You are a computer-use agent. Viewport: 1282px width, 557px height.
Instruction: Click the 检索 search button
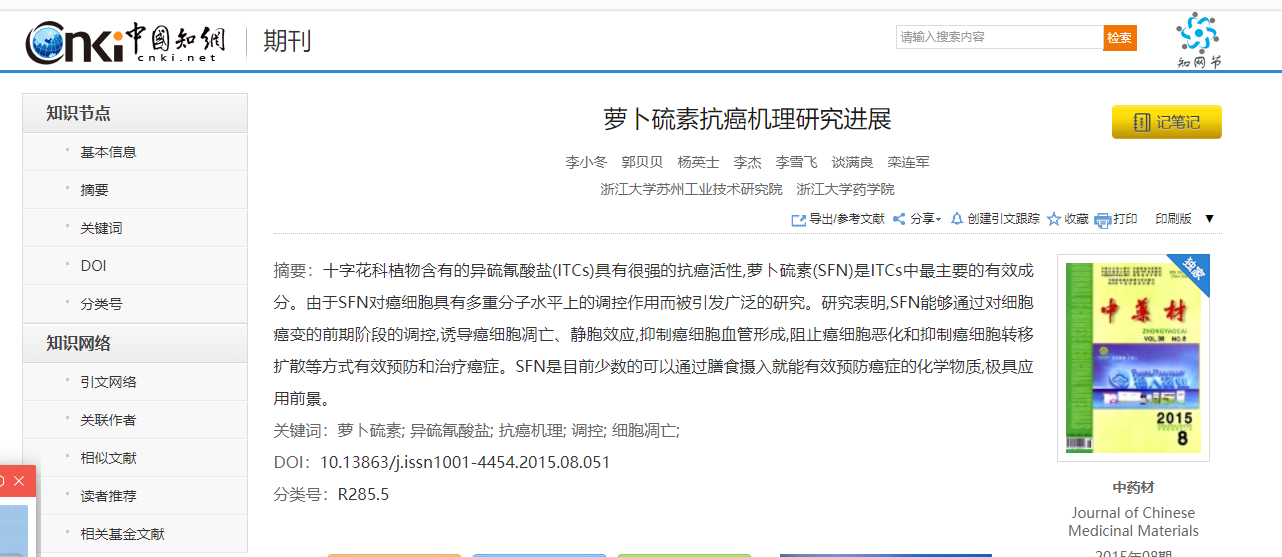coord(1120,38)
